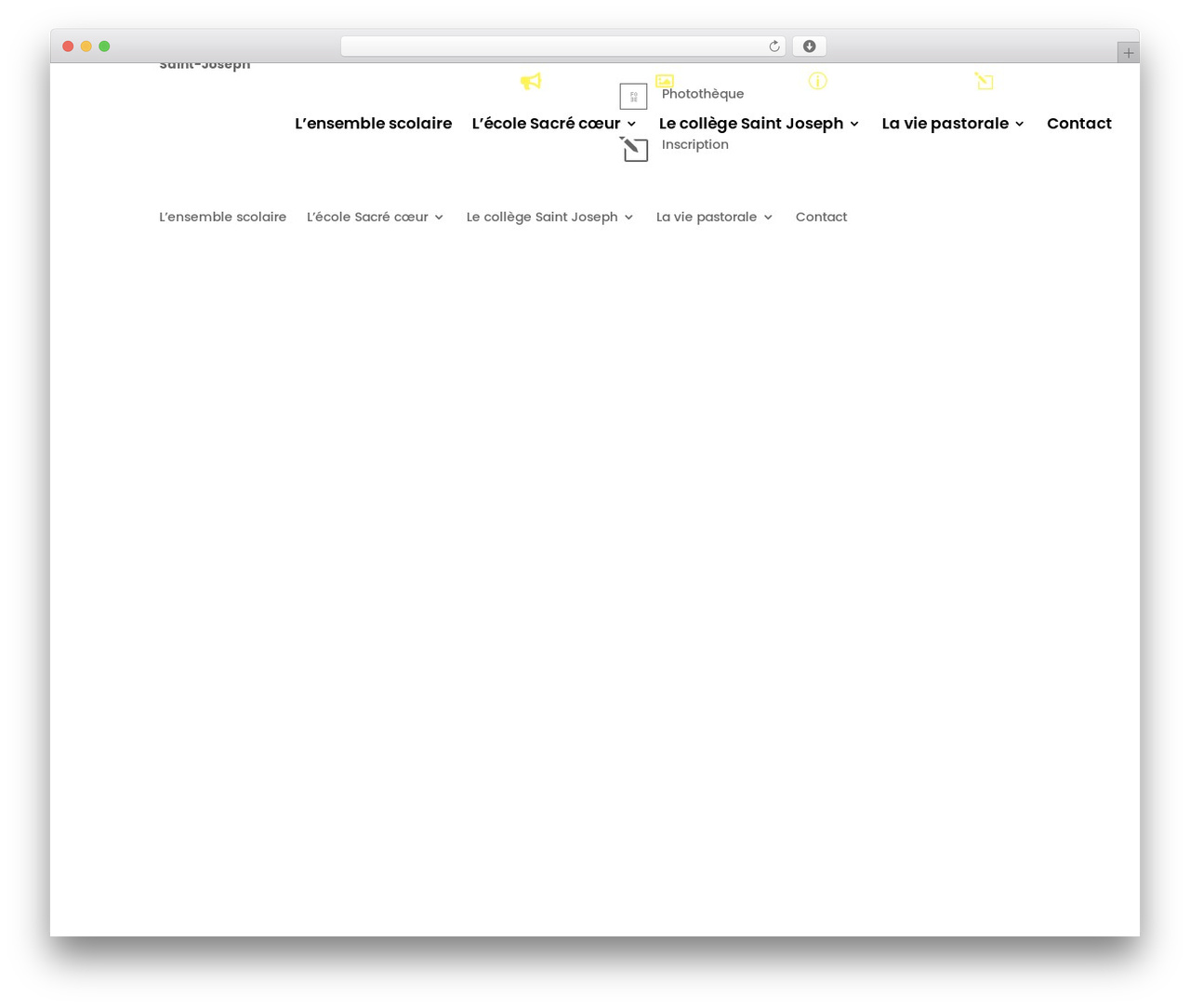Expand gray L'école Sacré cœur chevron
This screenshot has width=1190, height=1008.
439,218
